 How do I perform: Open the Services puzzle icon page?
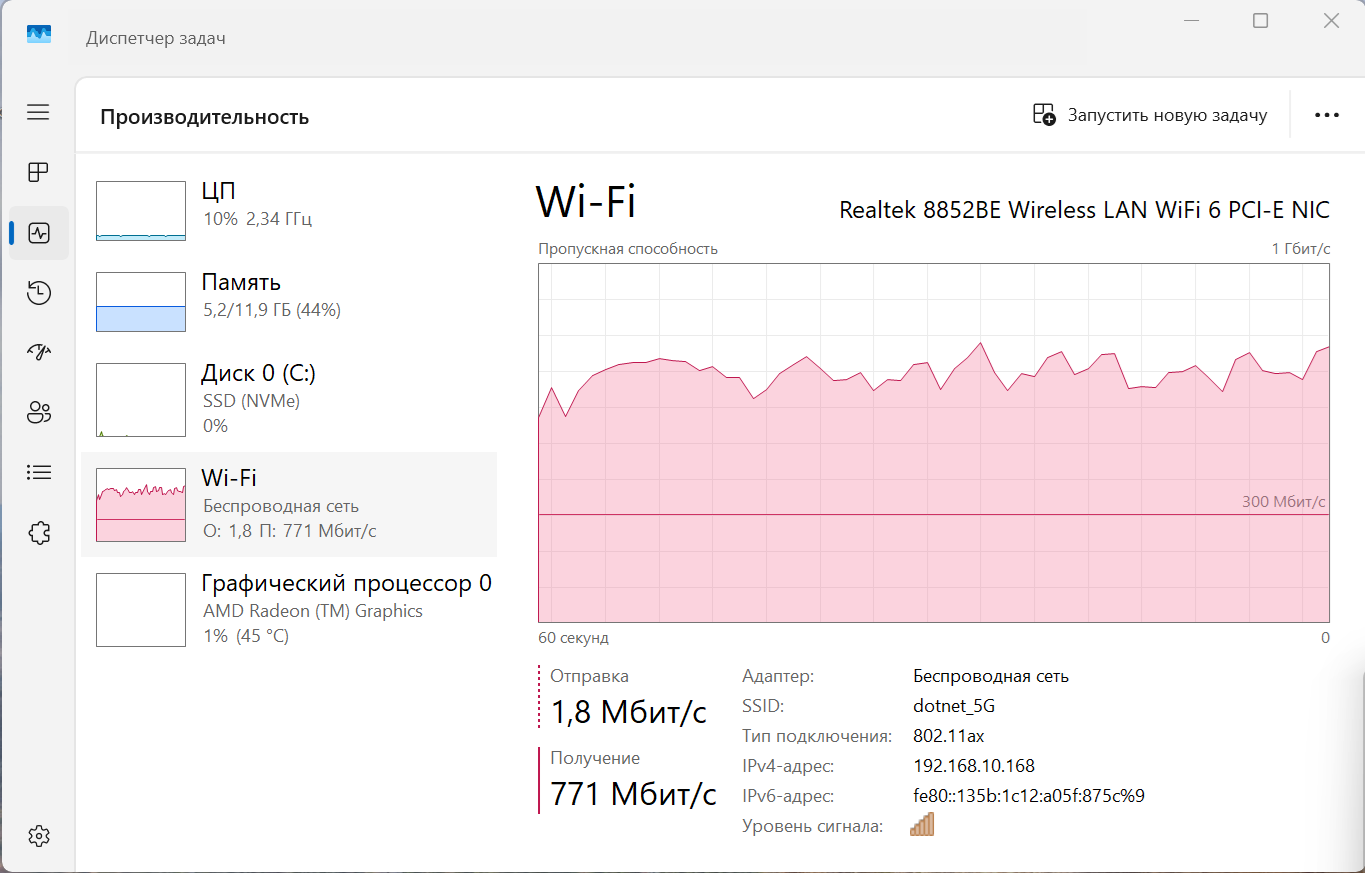[x=38, y=533]
